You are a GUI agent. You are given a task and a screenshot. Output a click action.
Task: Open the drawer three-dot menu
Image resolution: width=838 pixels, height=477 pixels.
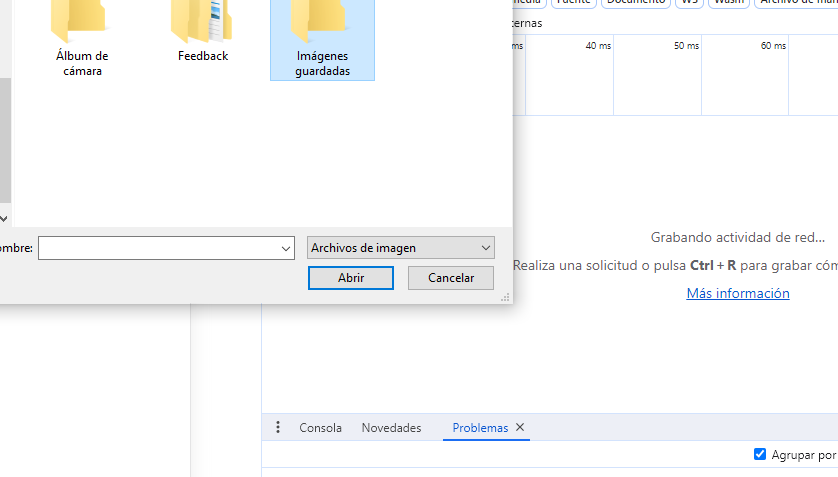tap(278, 427)
